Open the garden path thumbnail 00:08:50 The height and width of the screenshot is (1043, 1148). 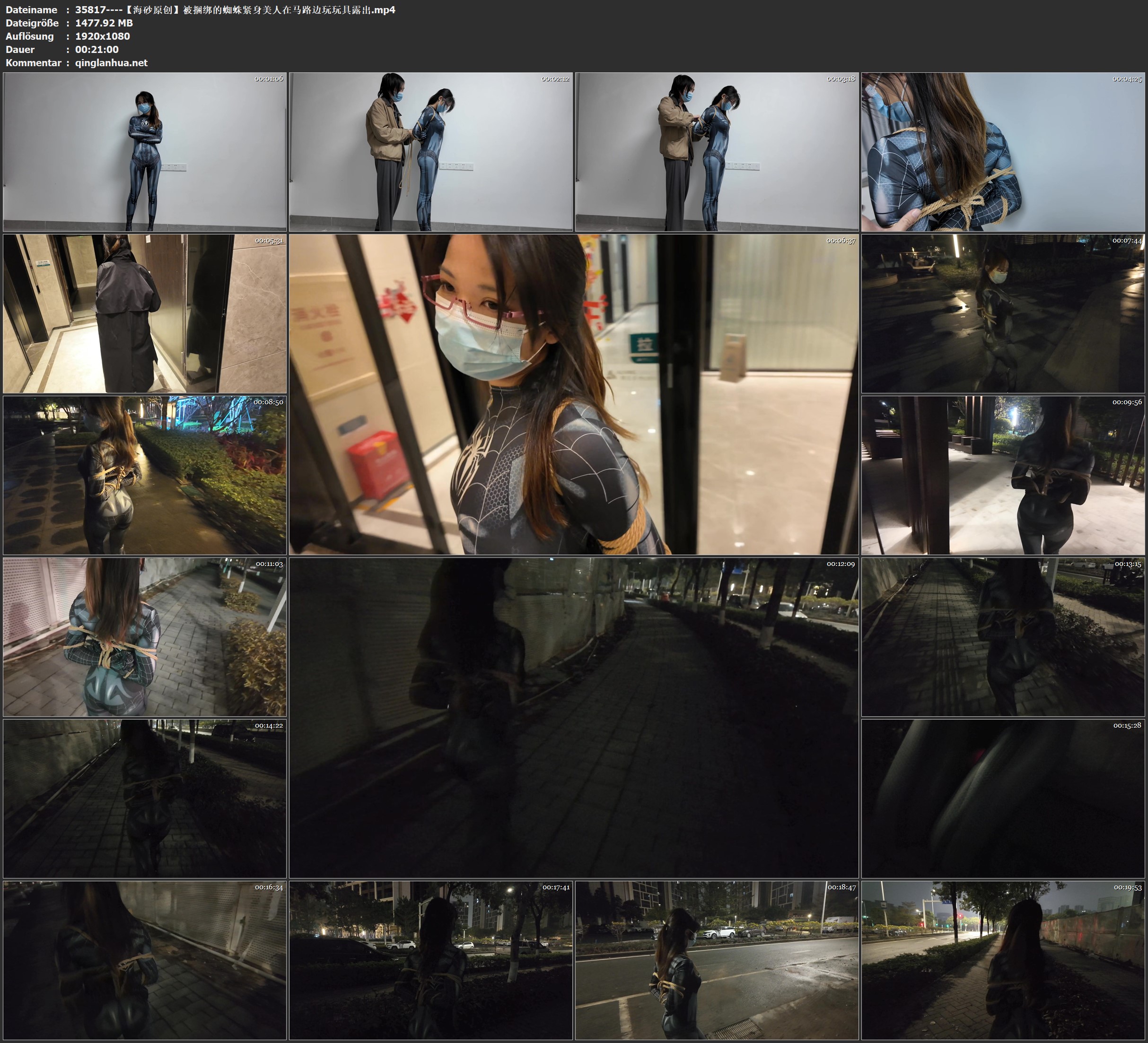(145, 475)
